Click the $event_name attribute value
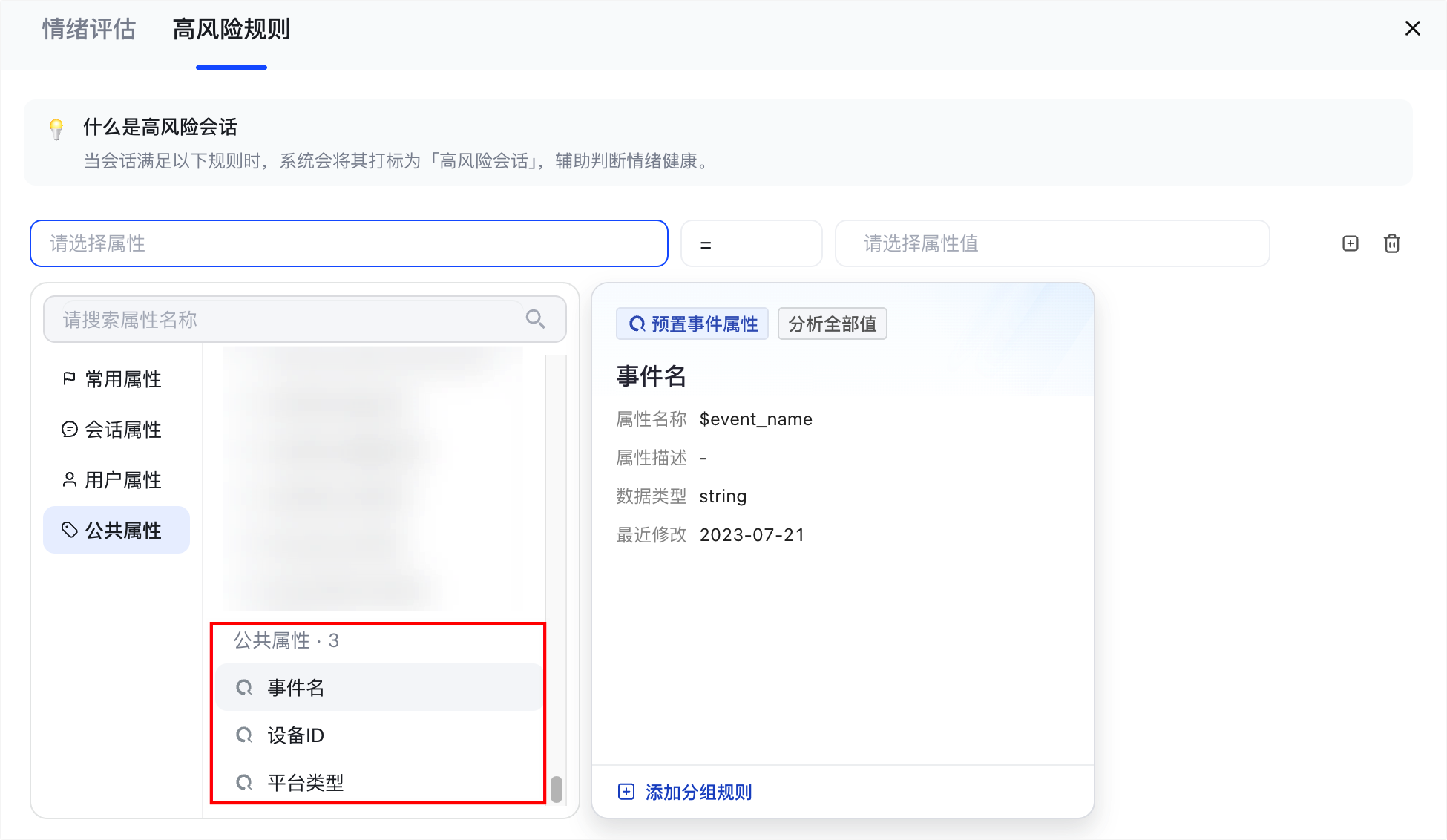 tap(756, 419)
